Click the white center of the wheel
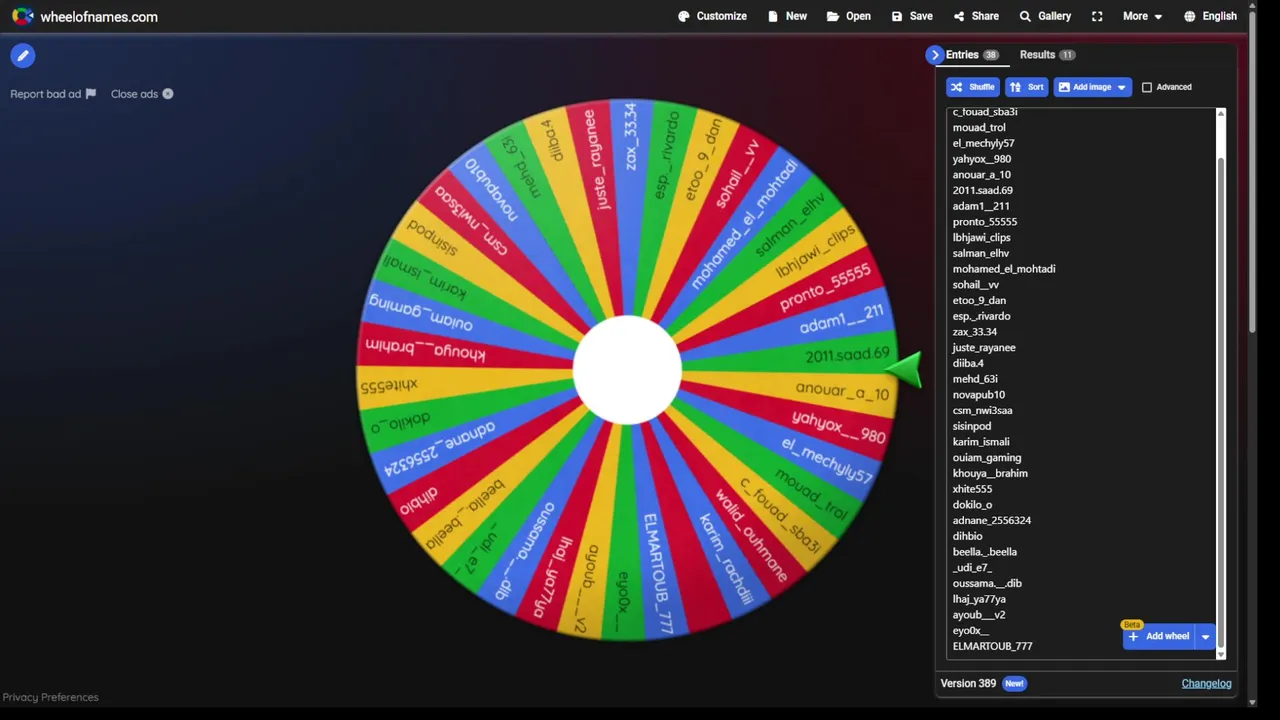Image resolution: width=1280 pixels, height=720 pixels. (627, 370)
